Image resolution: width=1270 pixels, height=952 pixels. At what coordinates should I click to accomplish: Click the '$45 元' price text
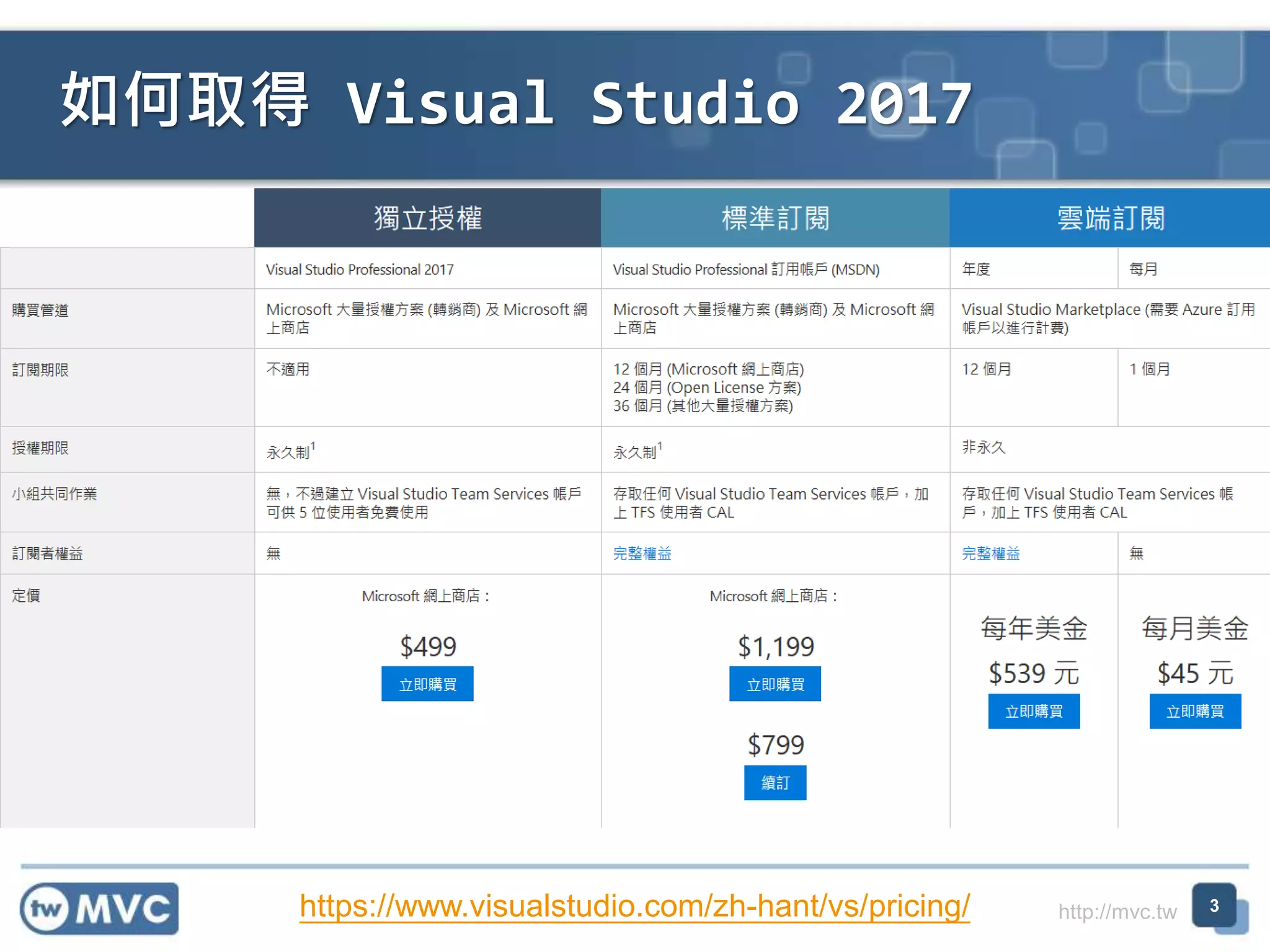click(1195, 673)
